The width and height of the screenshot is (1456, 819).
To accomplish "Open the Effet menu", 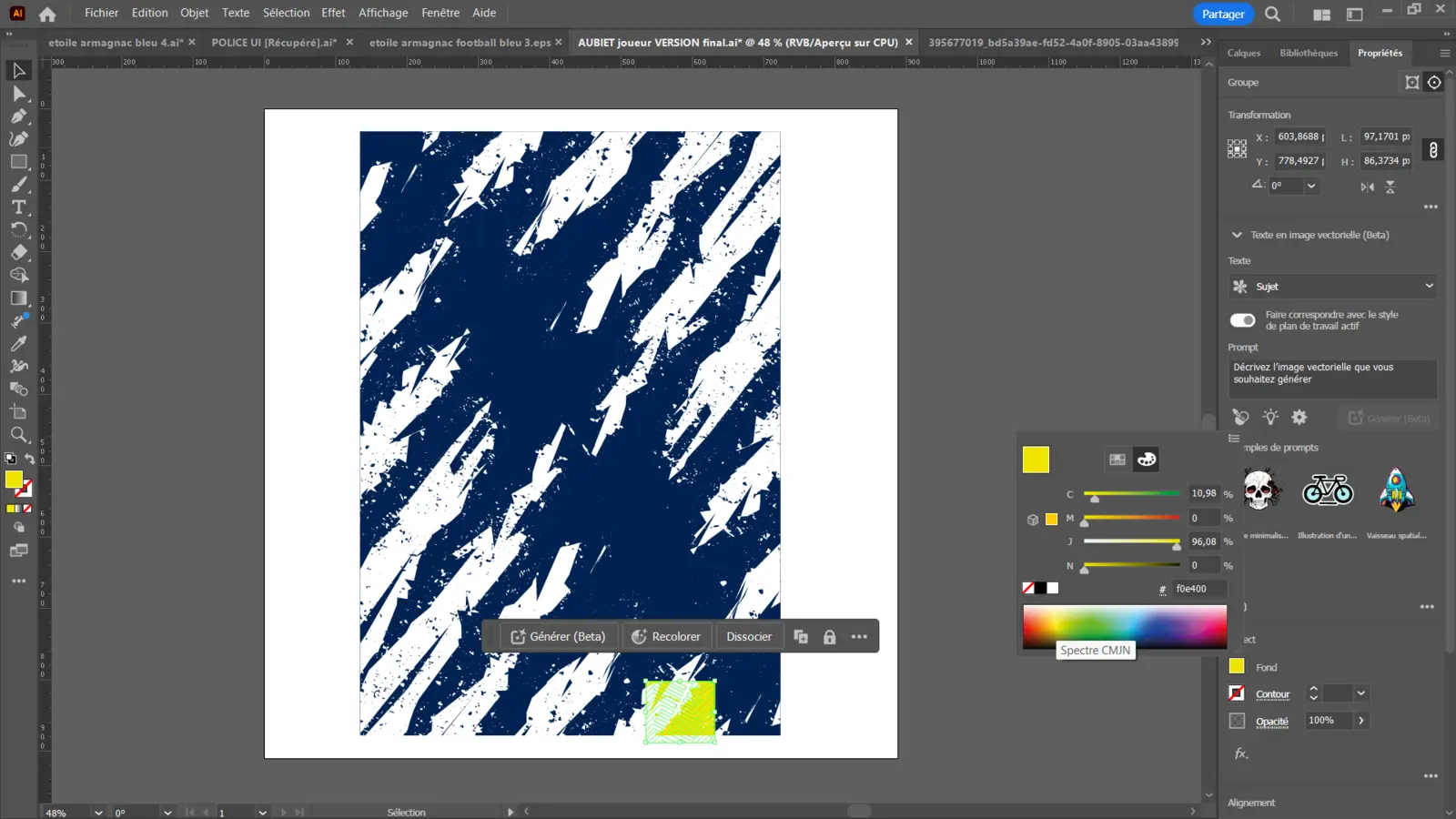I will pos(333,13).
